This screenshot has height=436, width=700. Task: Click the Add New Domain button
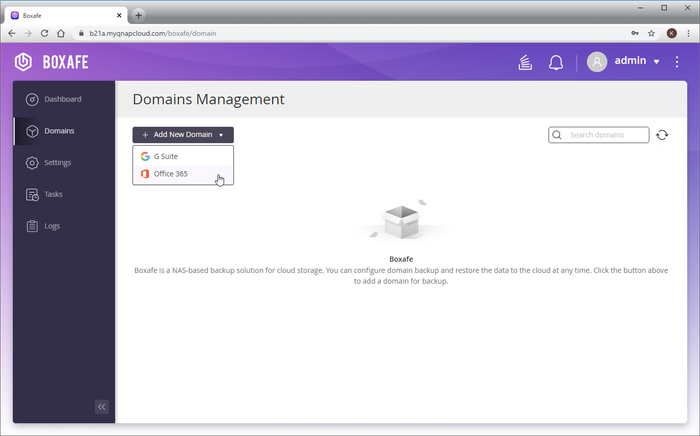[183, 135]
